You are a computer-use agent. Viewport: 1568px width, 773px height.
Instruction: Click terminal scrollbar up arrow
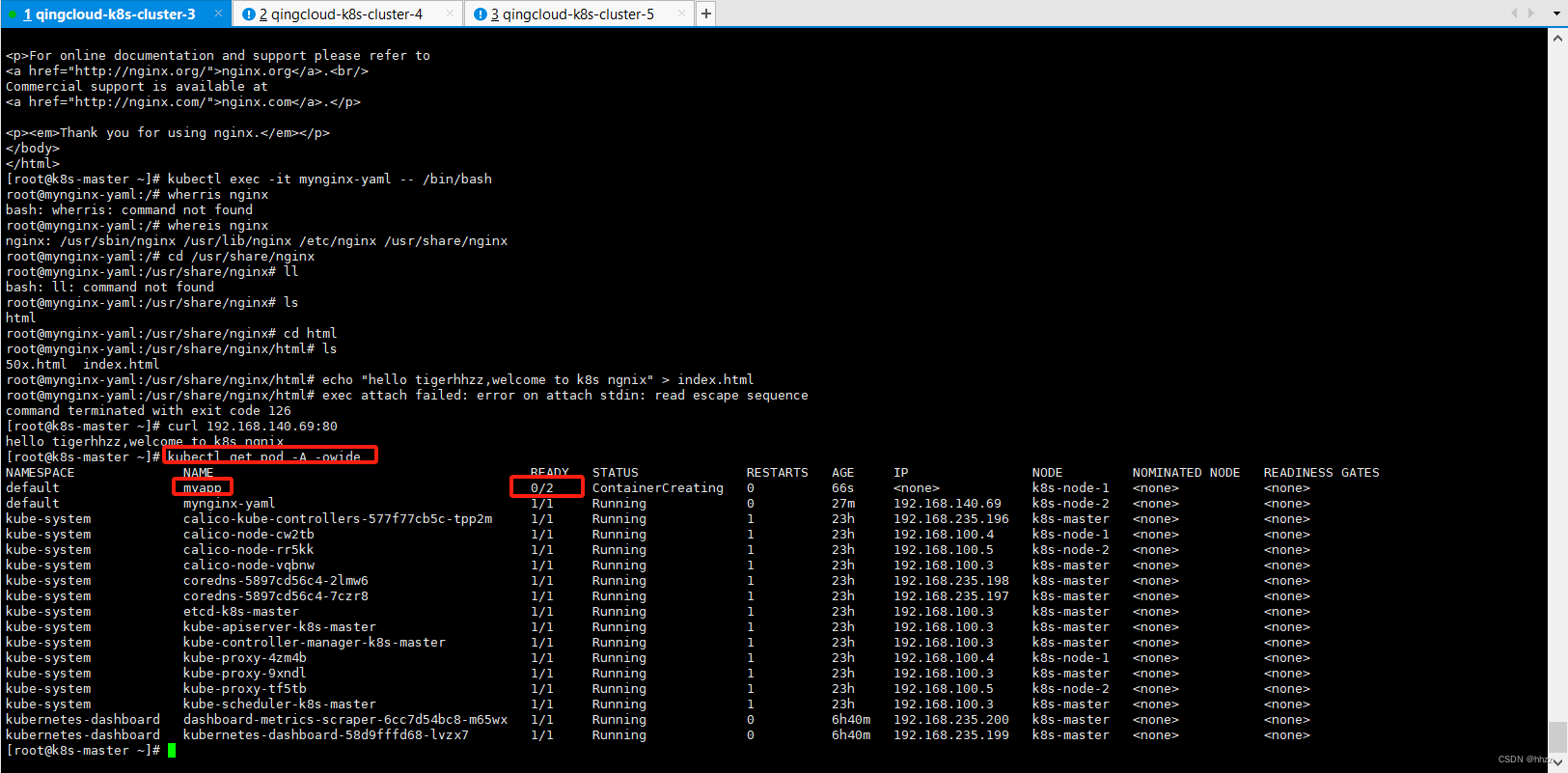(x=1557, y=39)
